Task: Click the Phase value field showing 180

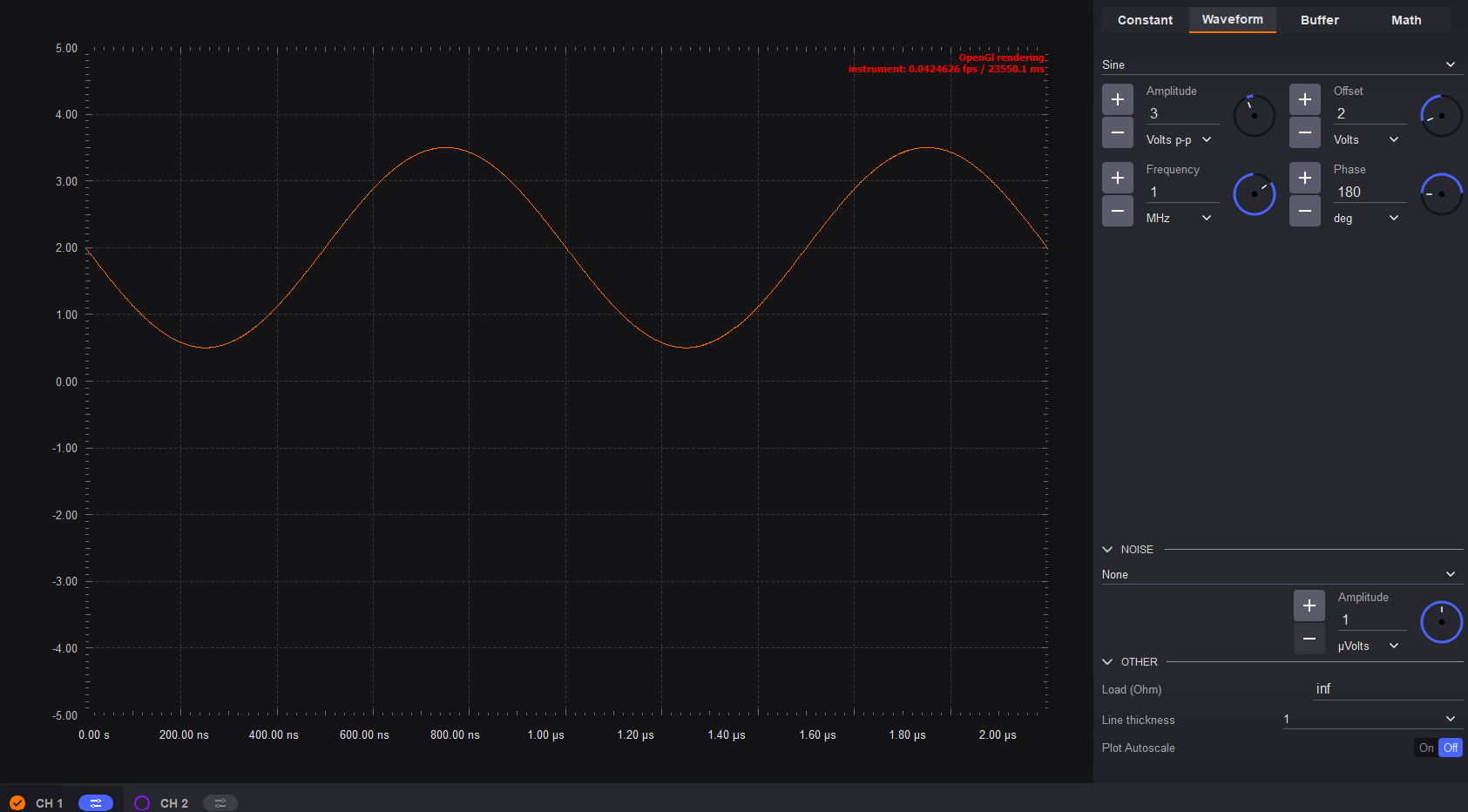Action: pyautogui.click(x=1370, y=192)
